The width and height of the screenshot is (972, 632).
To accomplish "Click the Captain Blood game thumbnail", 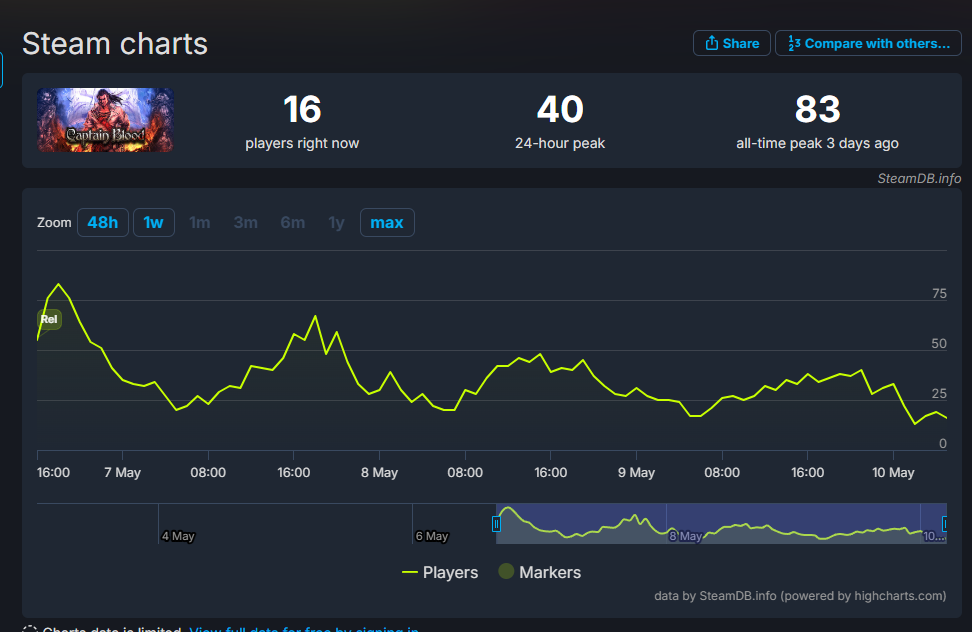I will point(105,120).
